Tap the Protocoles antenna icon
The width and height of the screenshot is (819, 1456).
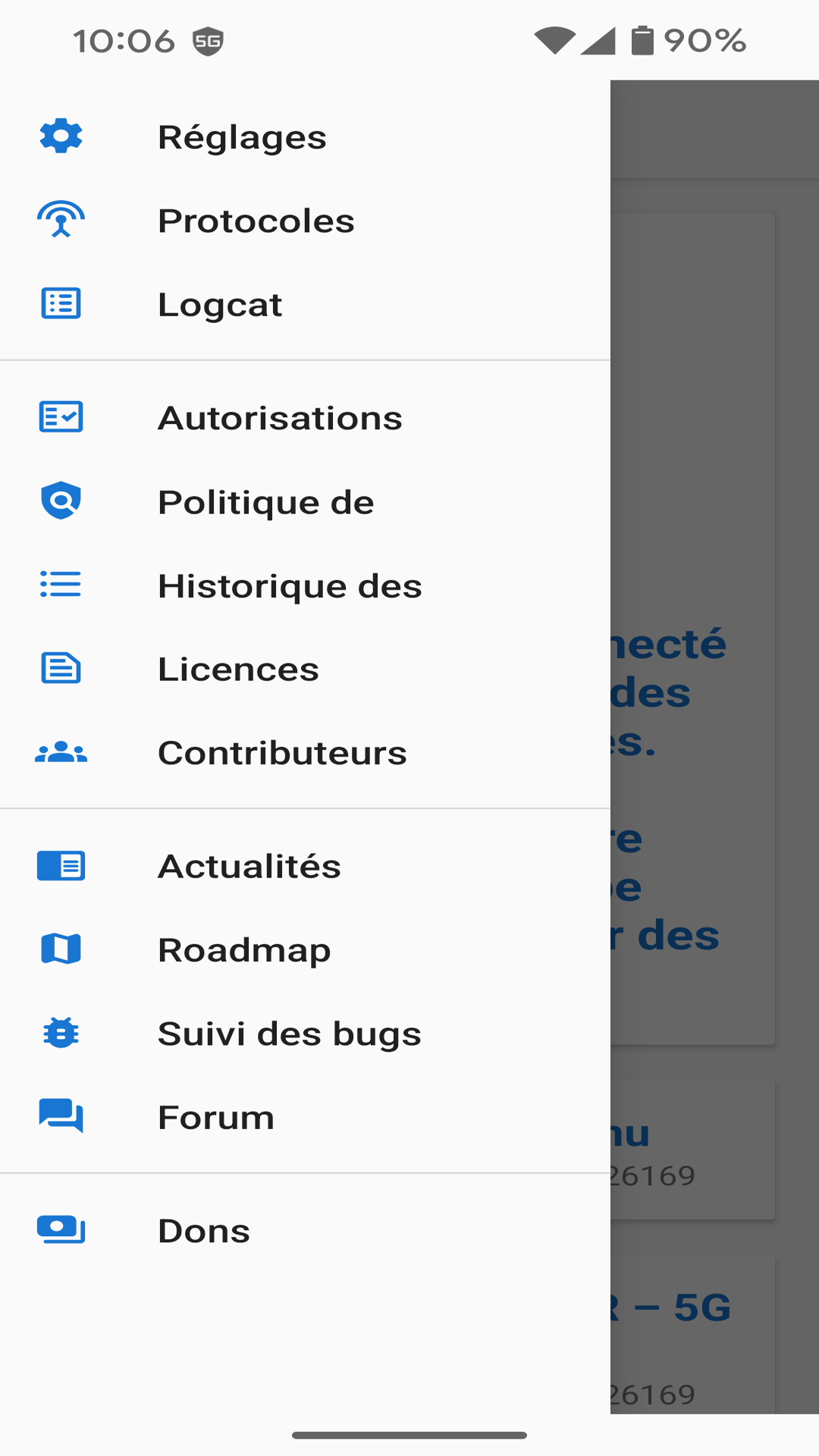61,221
